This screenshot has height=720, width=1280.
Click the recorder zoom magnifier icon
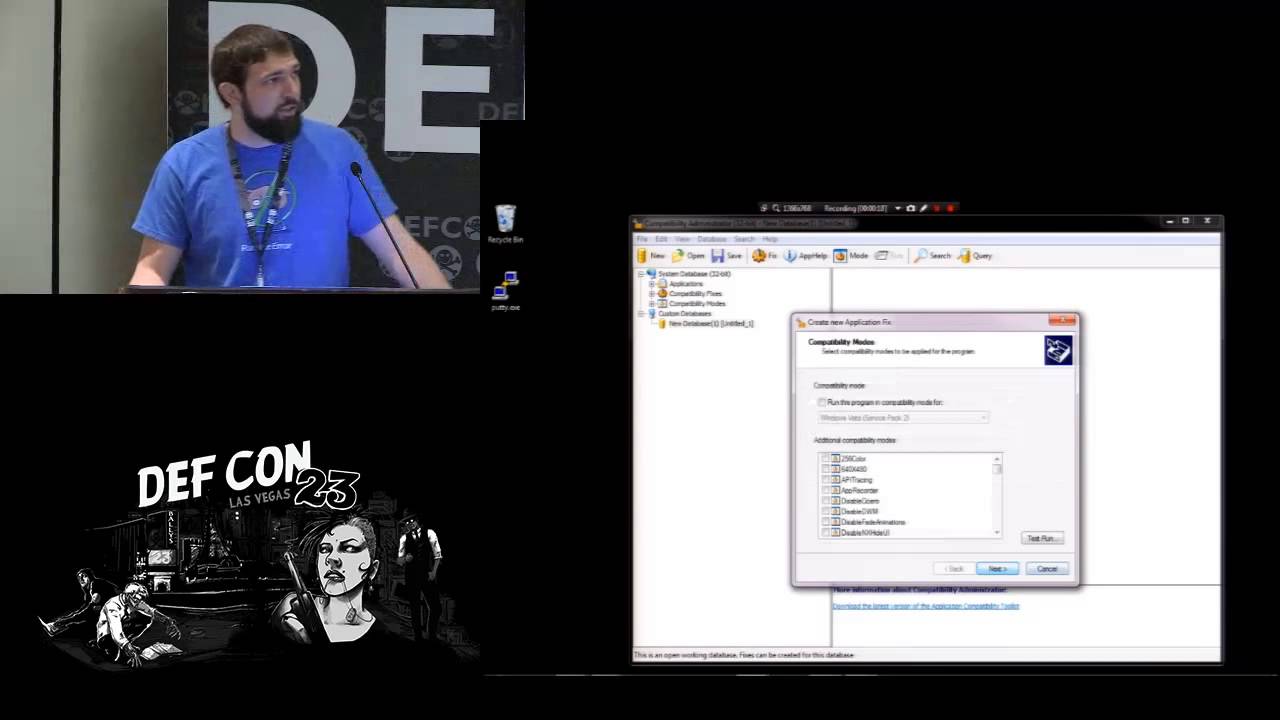pyautogui.click(x=775, y=208)
